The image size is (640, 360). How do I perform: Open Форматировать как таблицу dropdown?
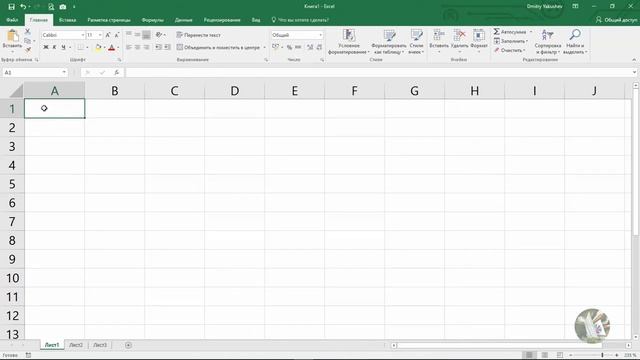click(x=389, y=41)
